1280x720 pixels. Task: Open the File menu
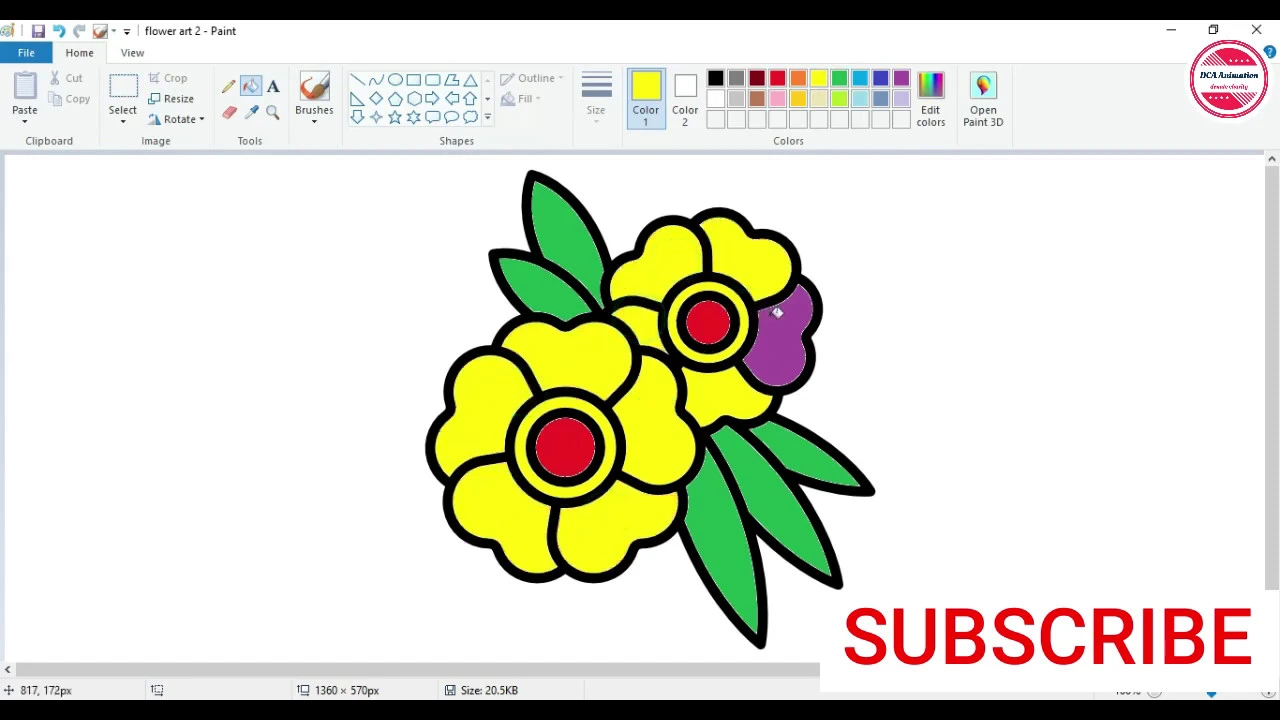point(26,53)
